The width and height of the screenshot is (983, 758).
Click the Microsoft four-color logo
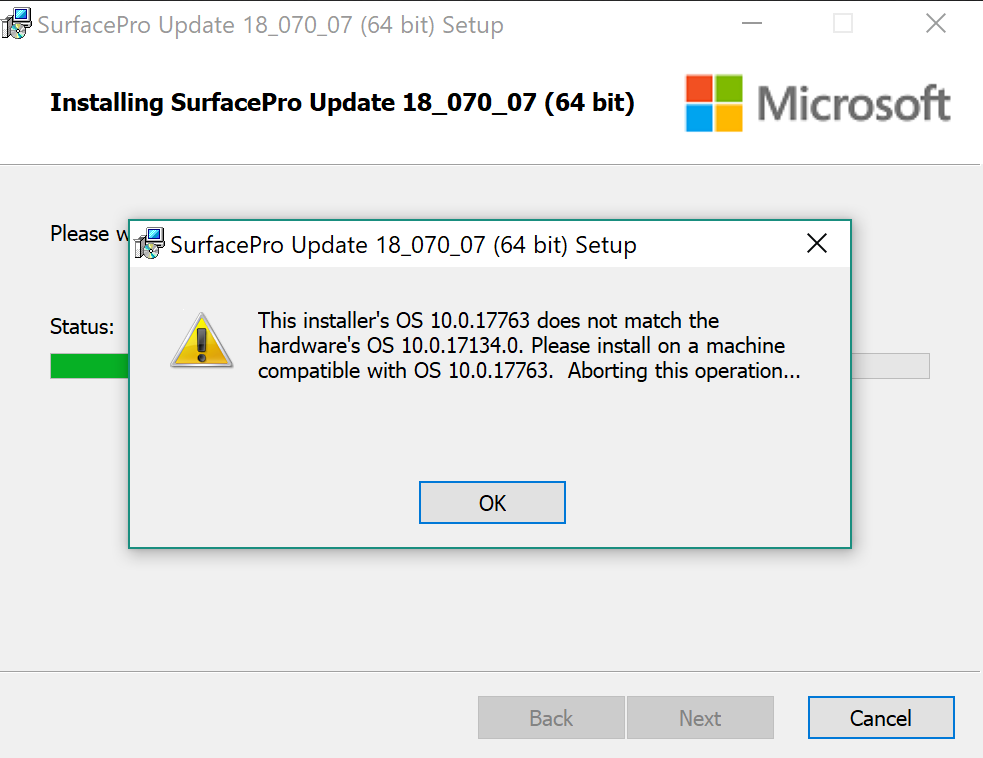coord(714,103)
